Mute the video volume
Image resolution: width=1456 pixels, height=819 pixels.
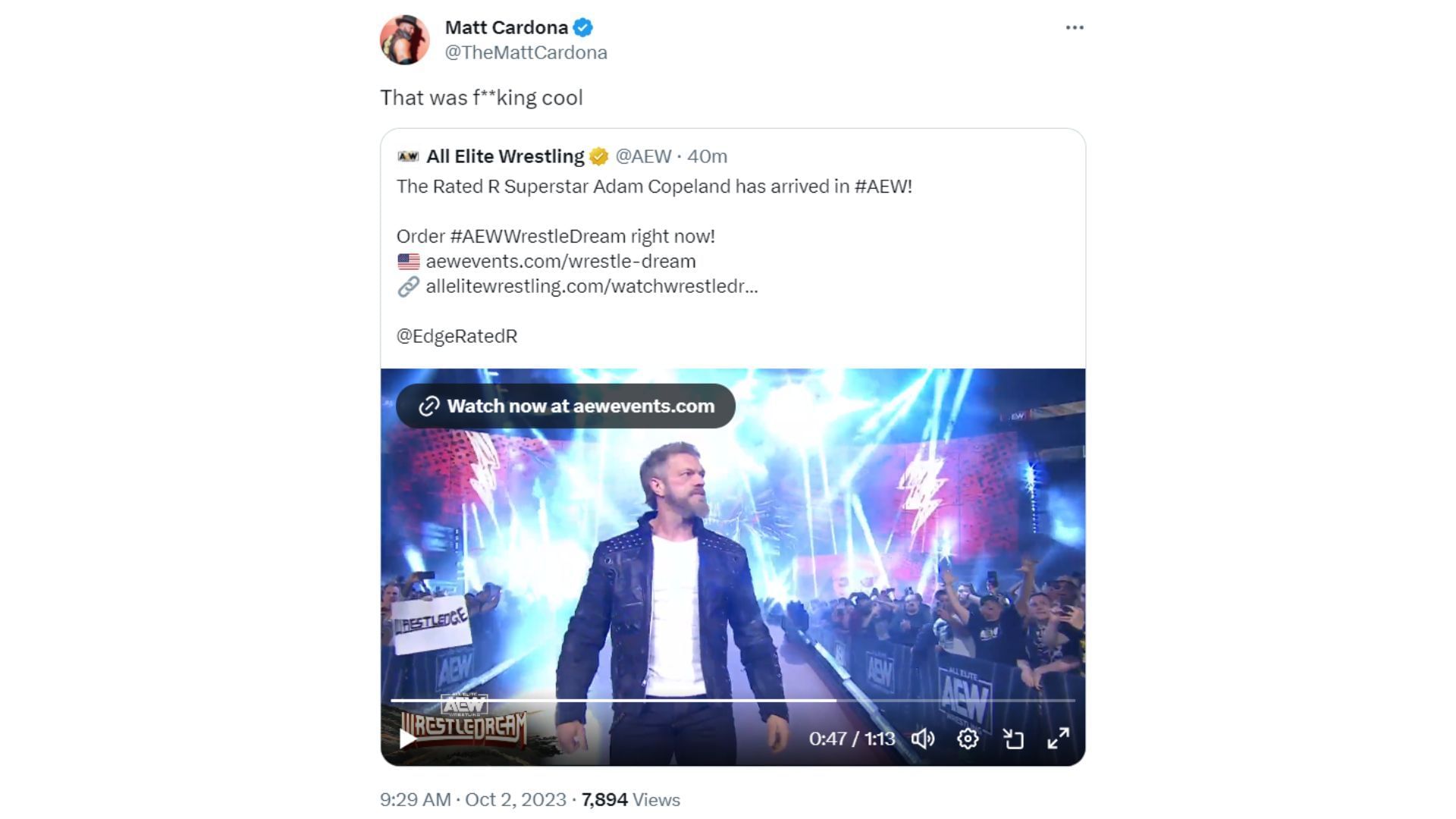922,739
